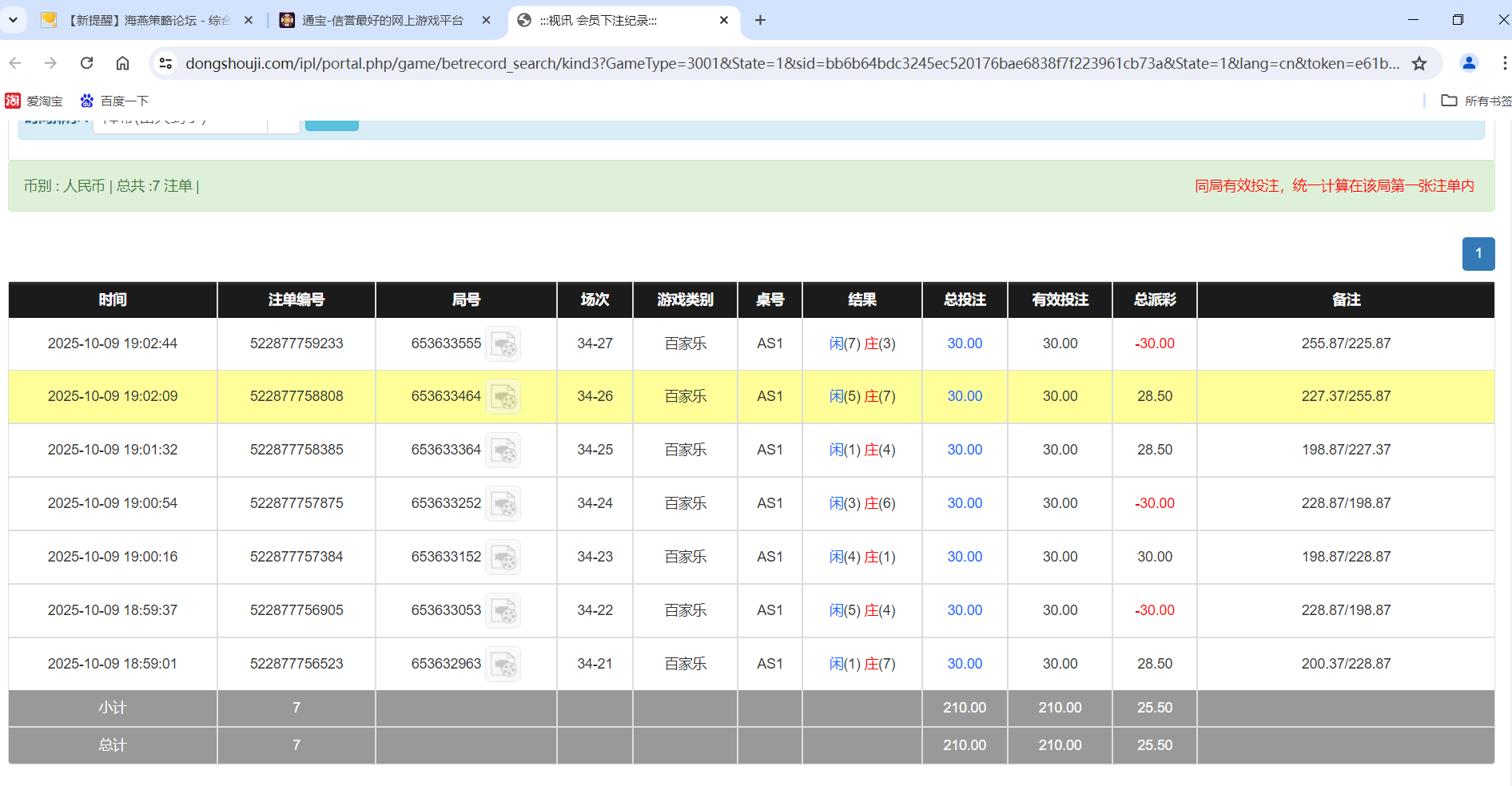Screen dimensions: 1512x786
Task: Open video replay for 局号 653633053
Action: (x=503, y=610)
